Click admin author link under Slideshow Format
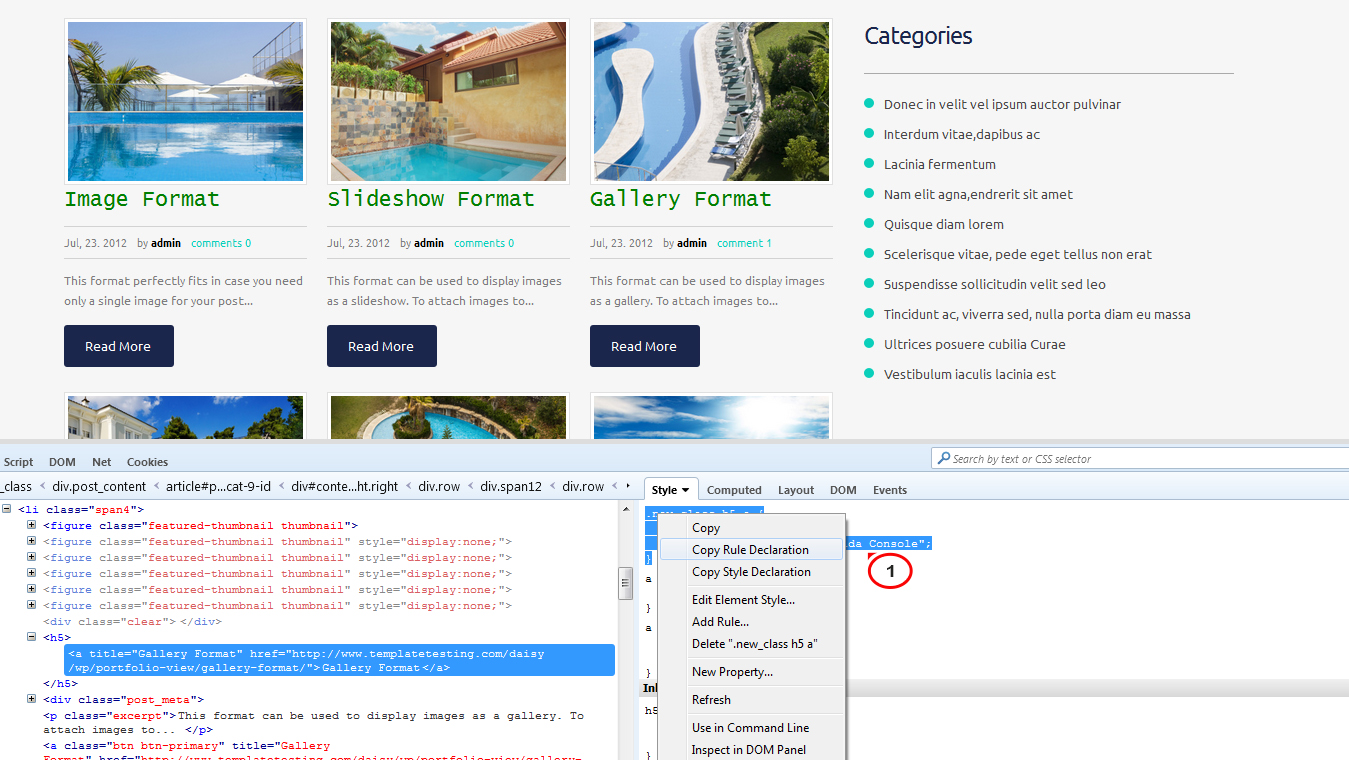 429,243
